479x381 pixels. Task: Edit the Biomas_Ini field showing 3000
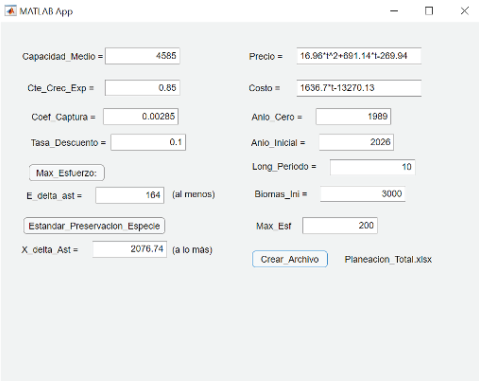pyautogui.click(x=363, y=194)
